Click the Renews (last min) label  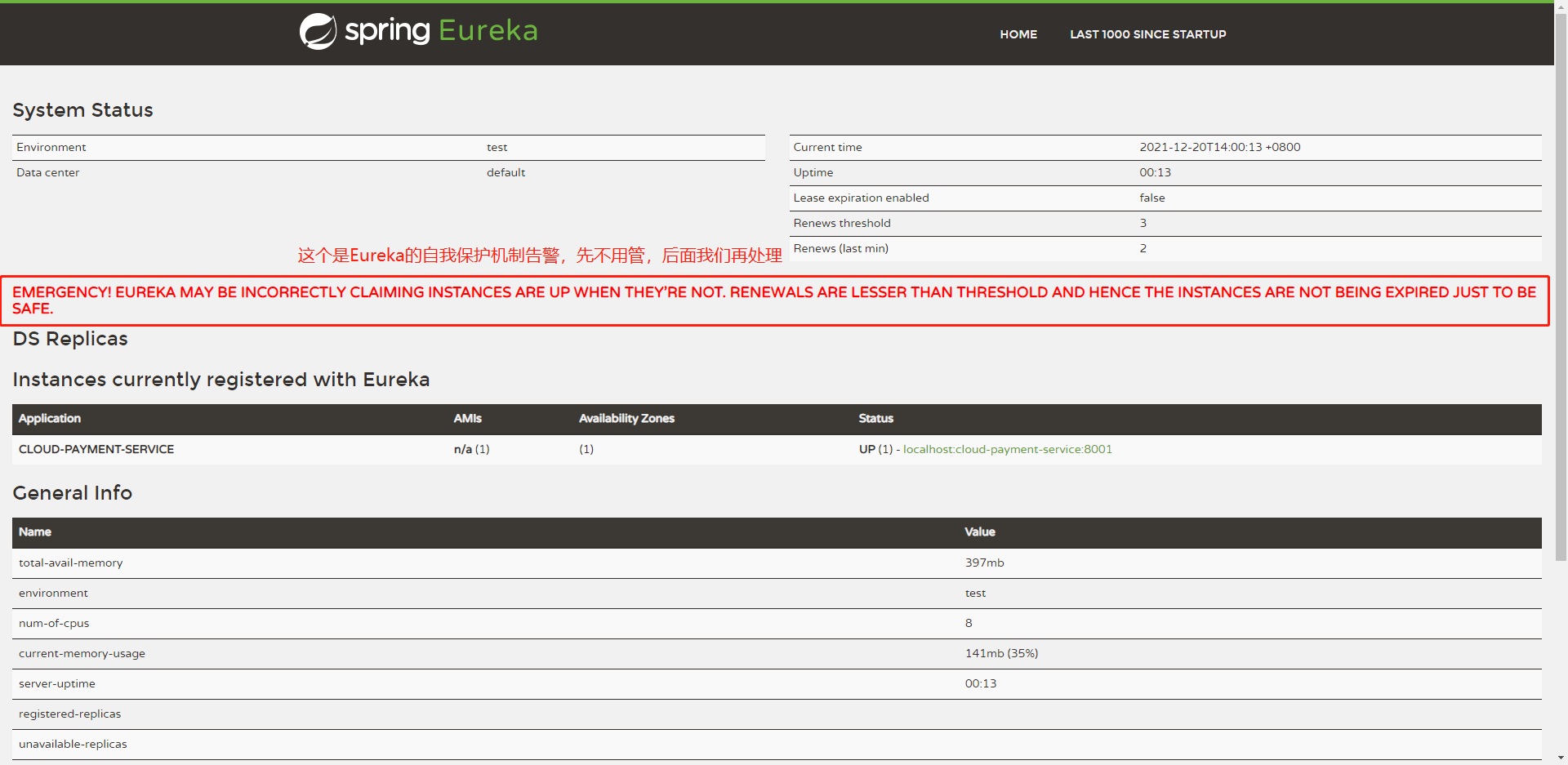click(840, 248)
